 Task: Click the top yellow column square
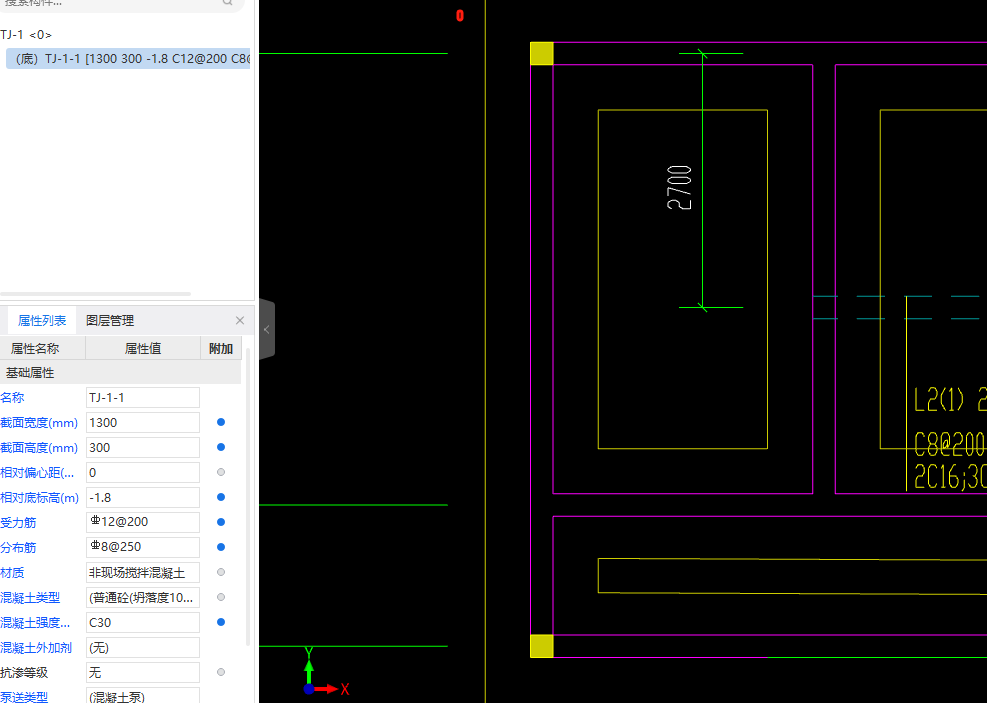[542, 53]
